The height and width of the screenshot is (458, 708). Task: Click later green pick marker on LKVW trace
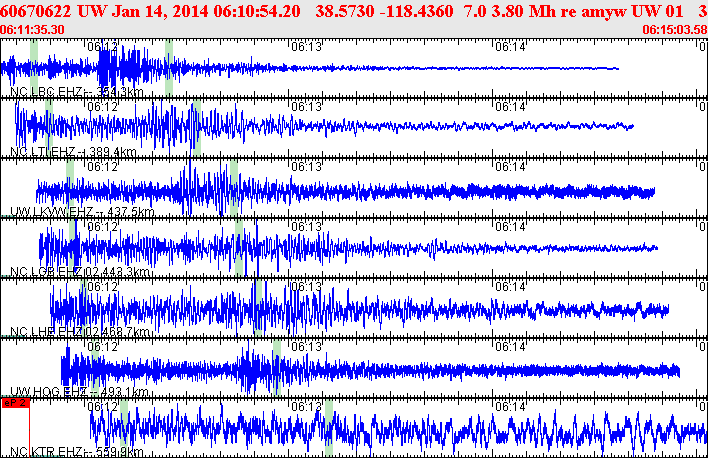[x=234, y=187]
